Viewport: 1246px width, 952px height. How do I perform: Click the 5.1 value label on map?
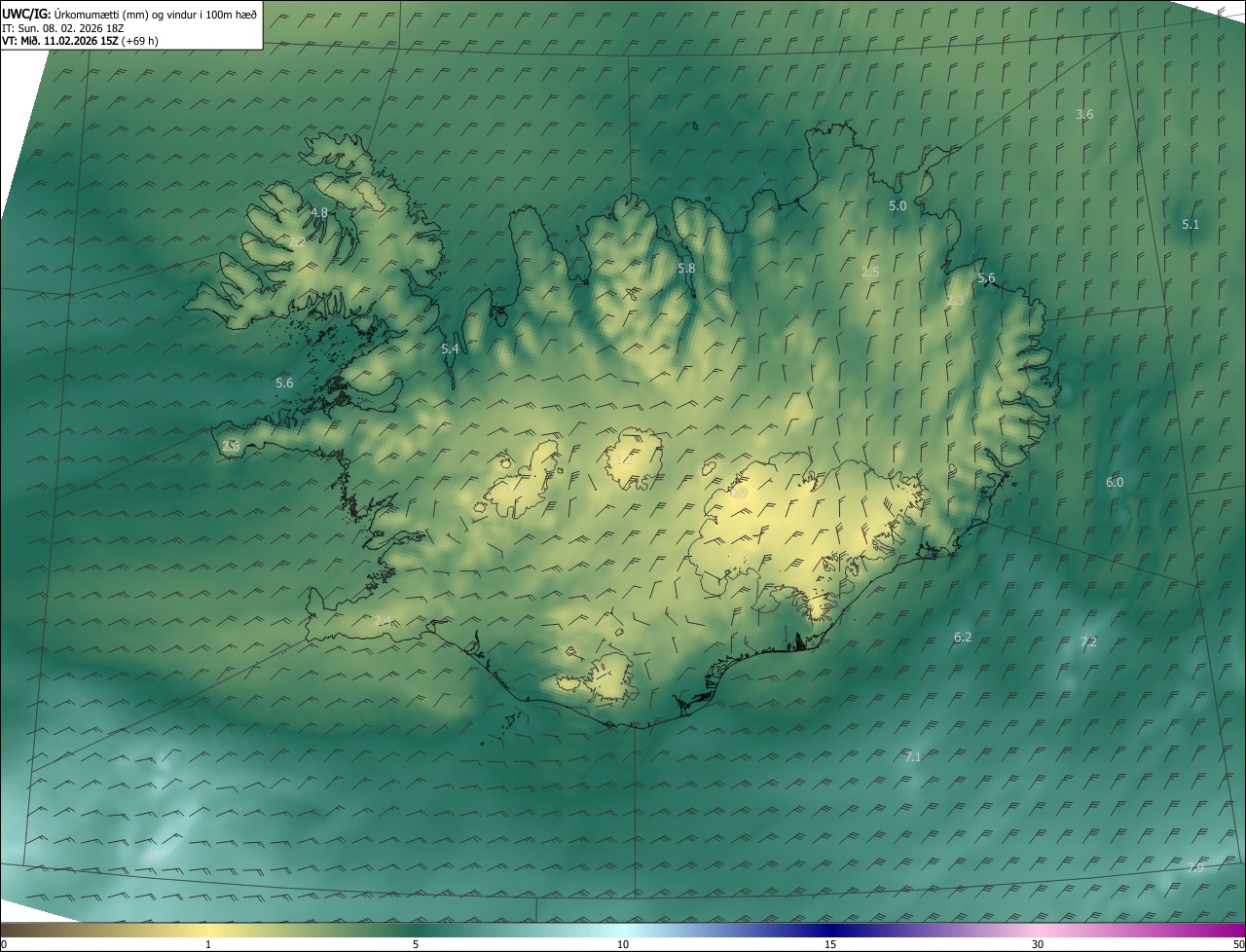click(1191, 225)
